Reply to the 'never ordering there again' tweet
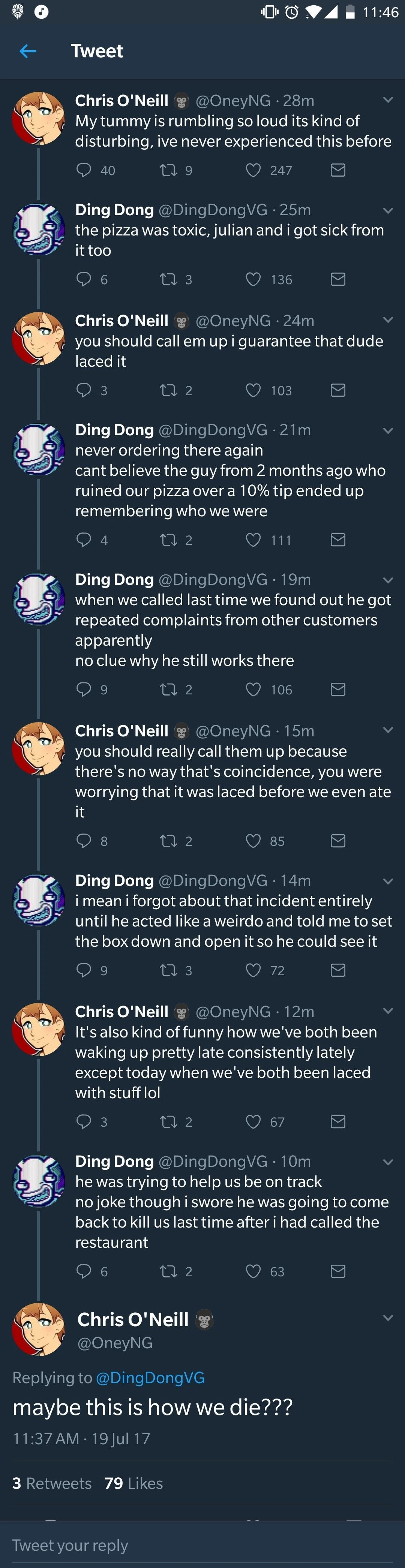Screen dimensions: 405x1568 coord(84,540)
